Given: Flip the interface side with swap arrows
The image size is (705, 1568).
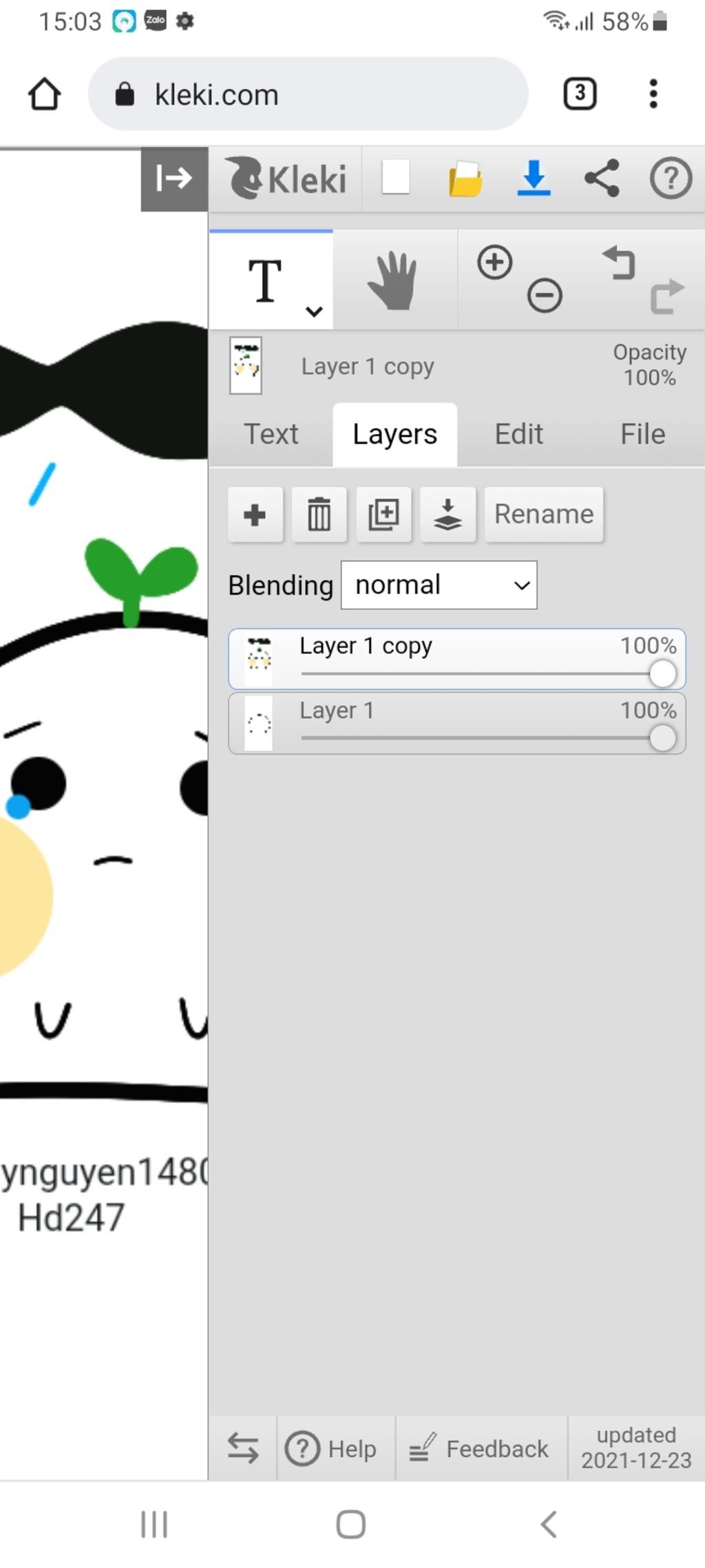Looking at the screenshot, I should click(243, 1448).
